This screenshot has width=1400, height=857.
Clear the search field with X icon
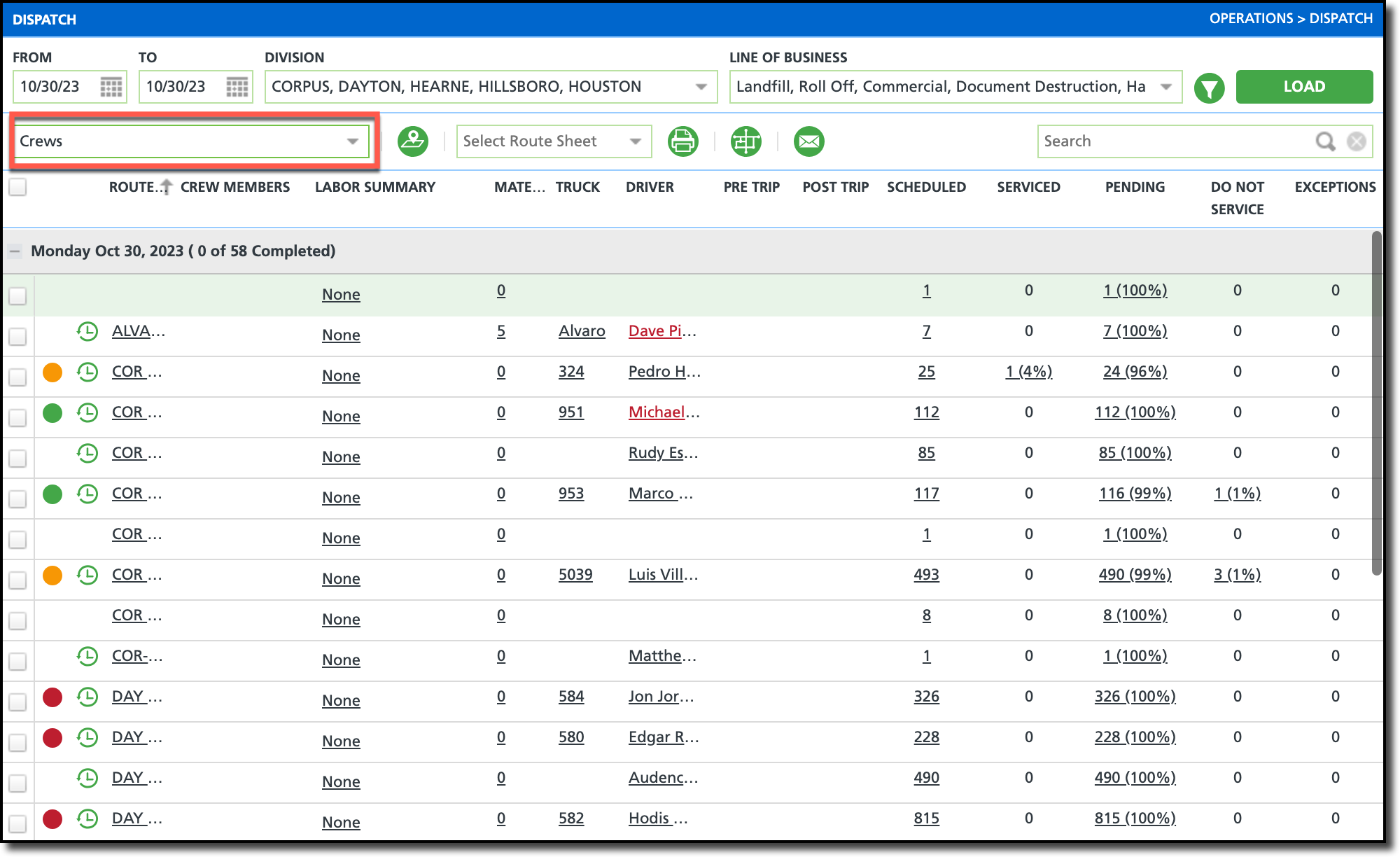(x=1357, y=141)
